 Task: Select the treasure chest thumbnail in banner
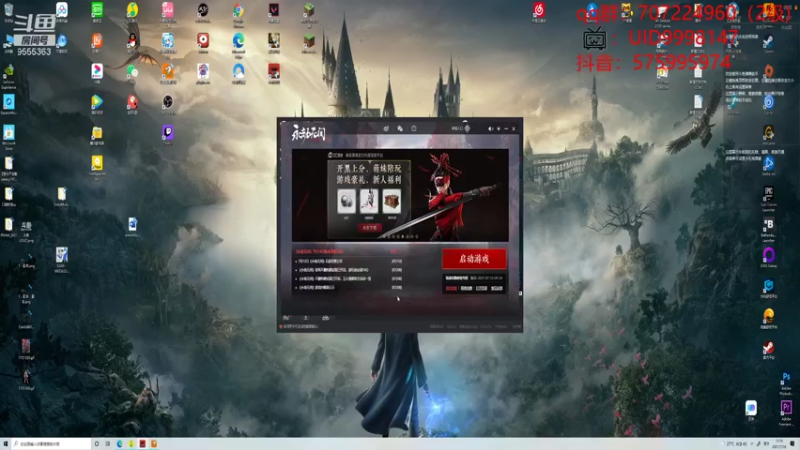(x=392, y=201)
